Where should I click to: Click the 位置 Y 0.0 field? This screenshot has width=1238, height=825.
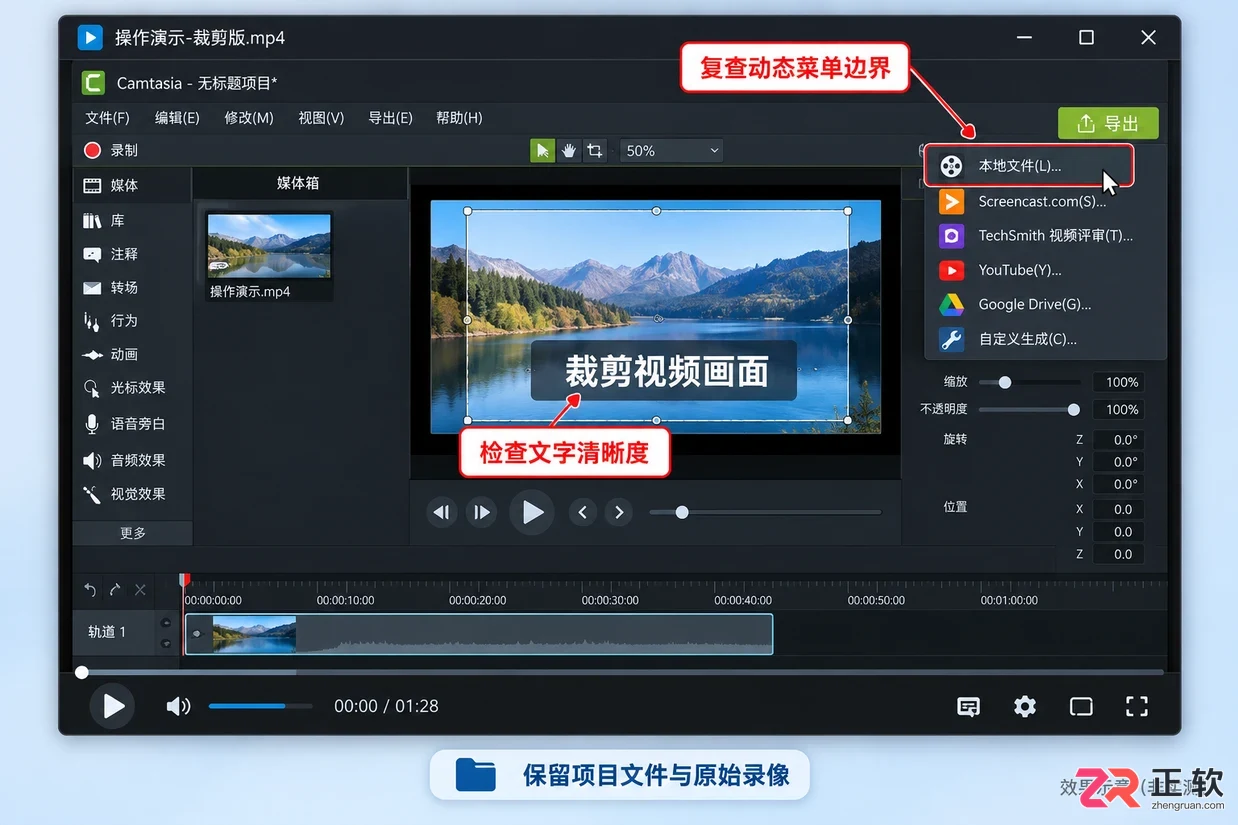click(1118, 532)
